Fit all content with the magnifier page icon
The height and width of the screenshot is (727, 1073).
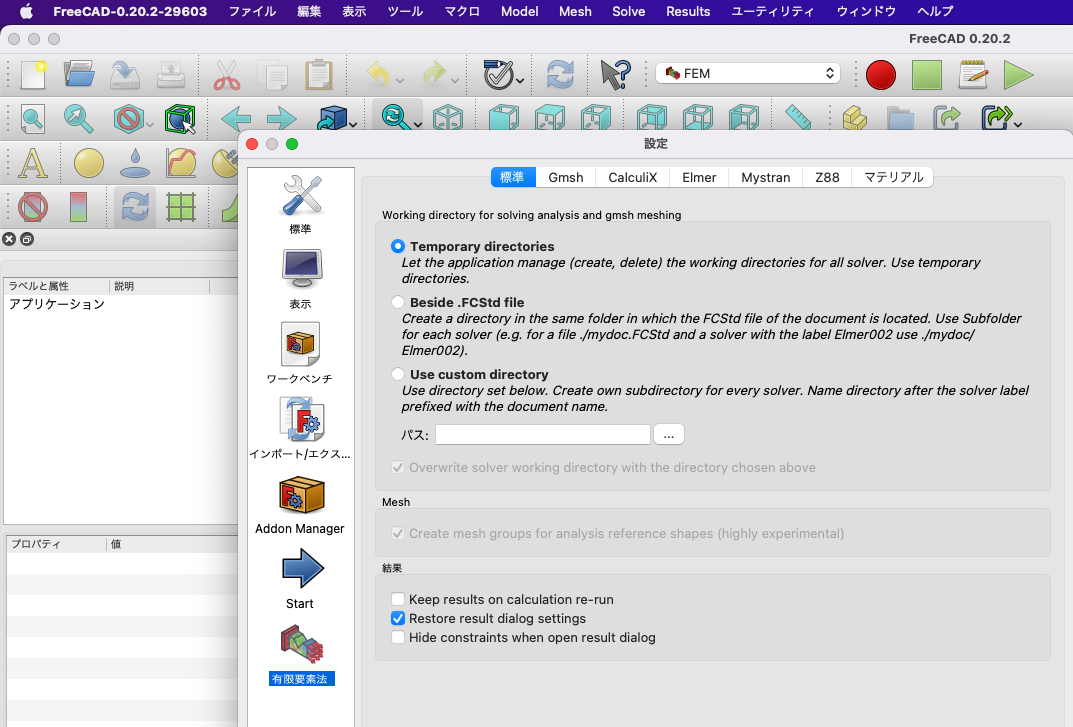(32, 118)
